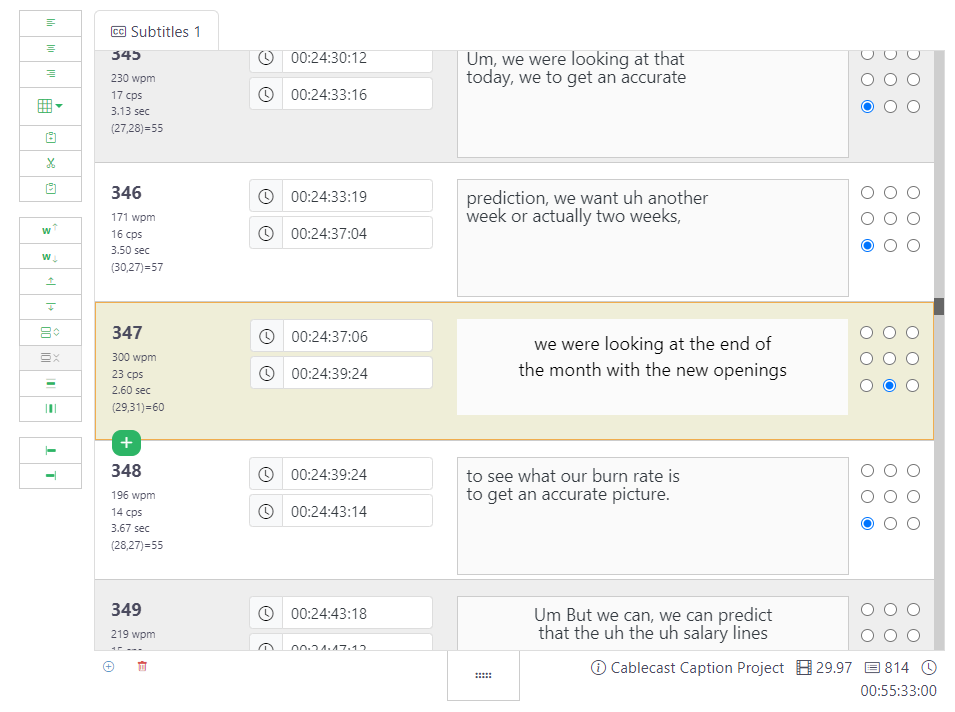Open the Subtitles 1 tab
The width and height of the screenshot is (955, 712).
pos(156,32)
